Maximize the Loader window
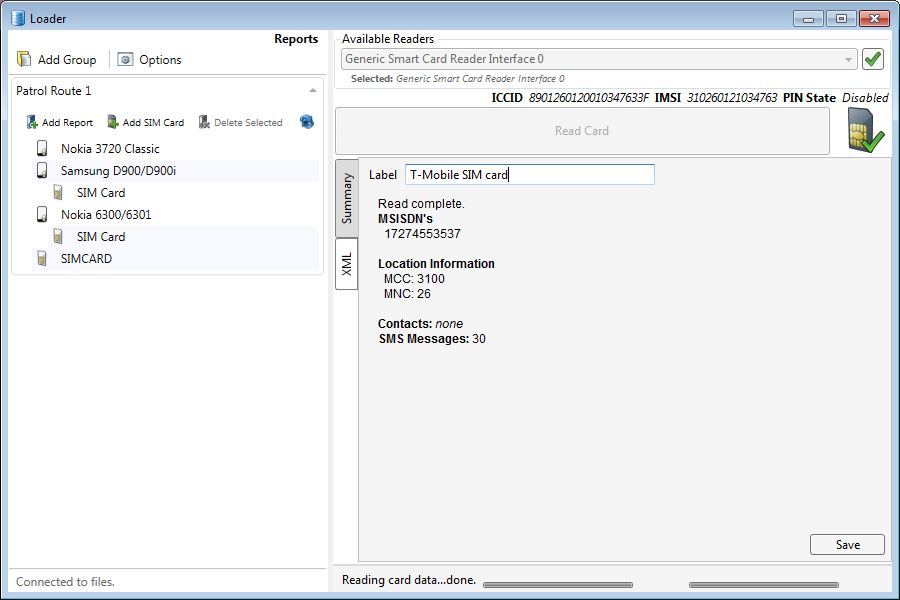 (x=841, y=18)
